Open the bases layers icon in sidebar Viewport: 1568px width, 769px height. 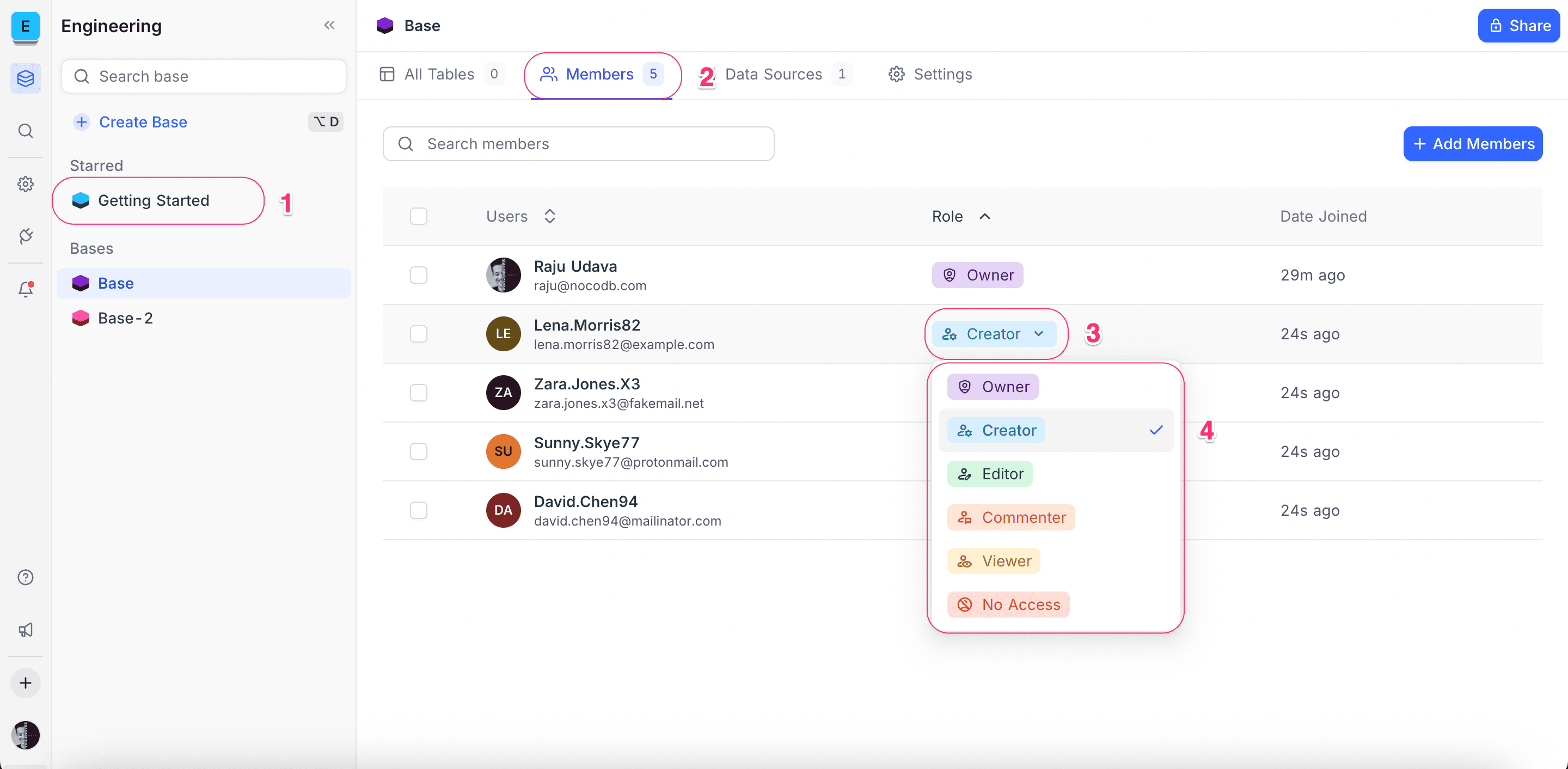coord(25,78)
